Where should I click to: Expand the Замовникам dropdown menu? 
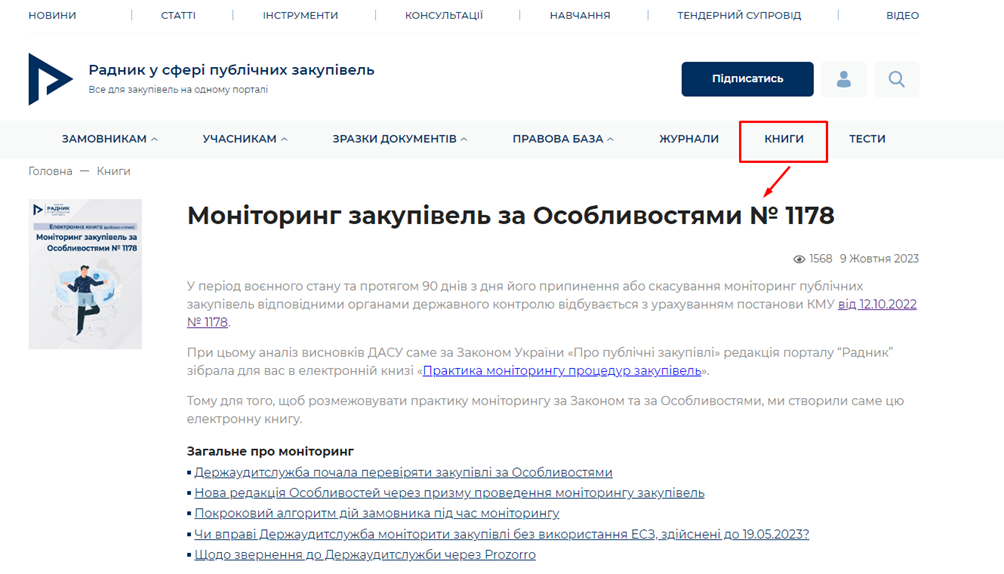[109, 139]
